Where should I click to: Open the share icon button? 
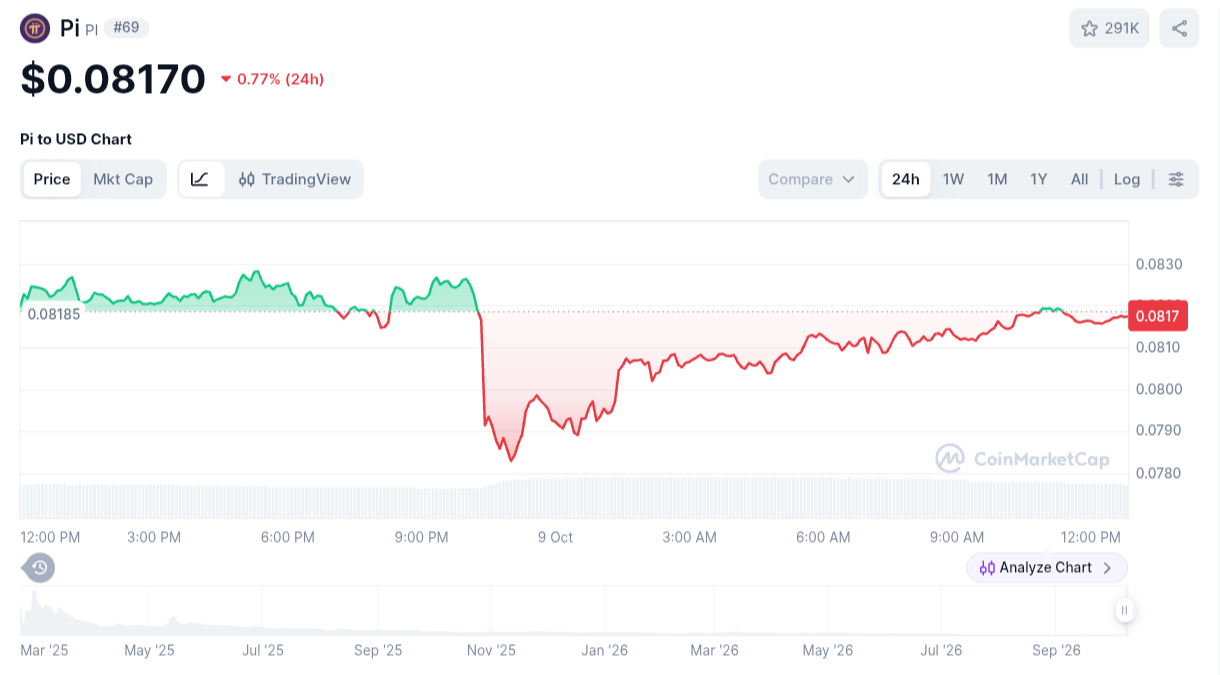(x=1179, y=28)
